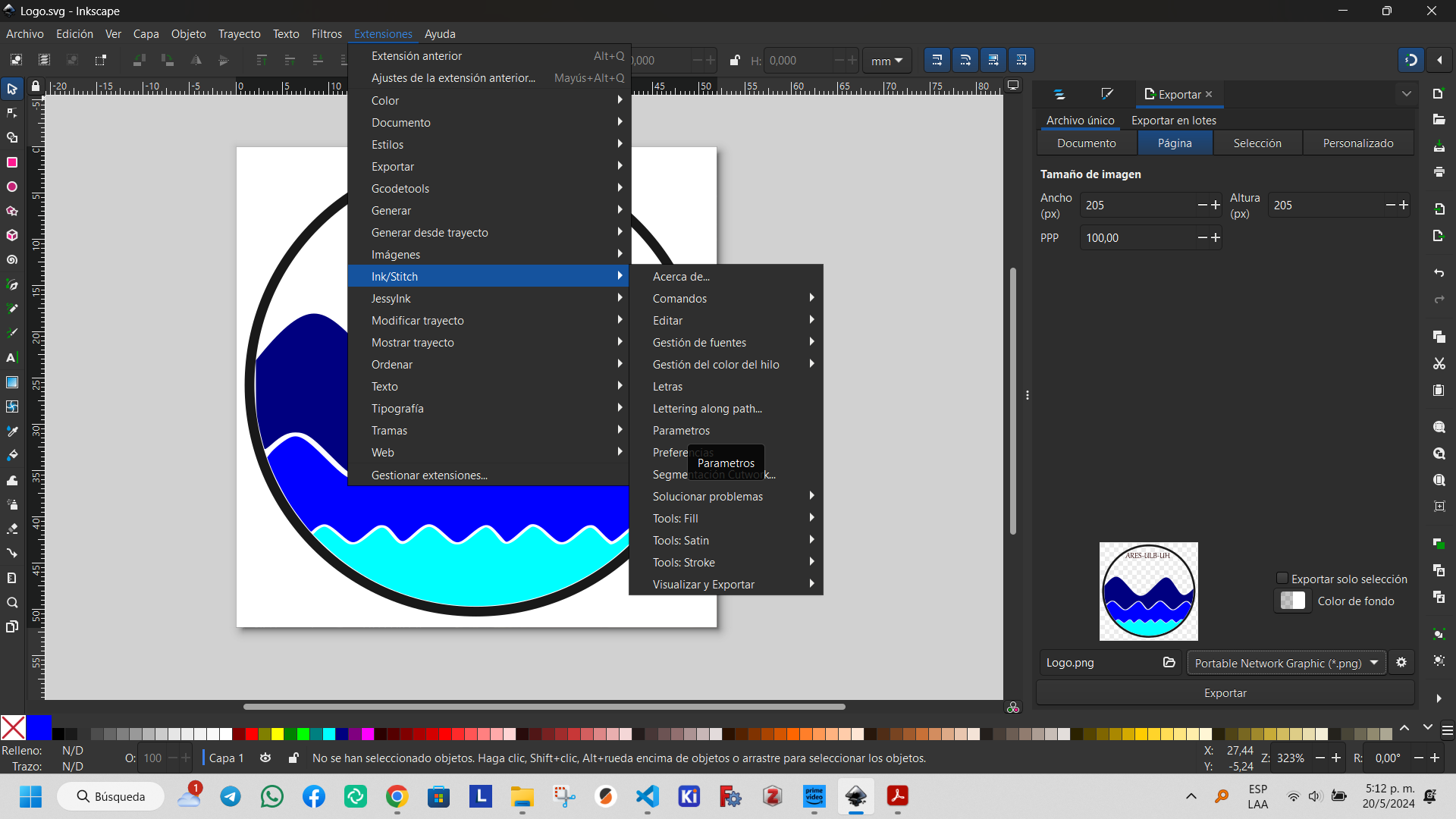Open the Archivo menu
This screenshot has height=819, width=1456.
coord(25,33)
